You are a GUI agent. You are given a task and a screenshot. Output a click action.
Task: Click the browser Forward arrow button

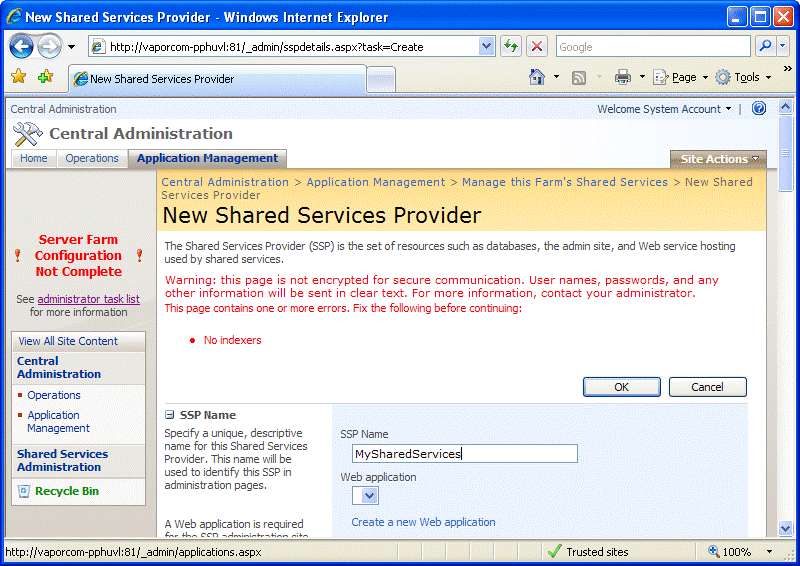pos(49,47)
